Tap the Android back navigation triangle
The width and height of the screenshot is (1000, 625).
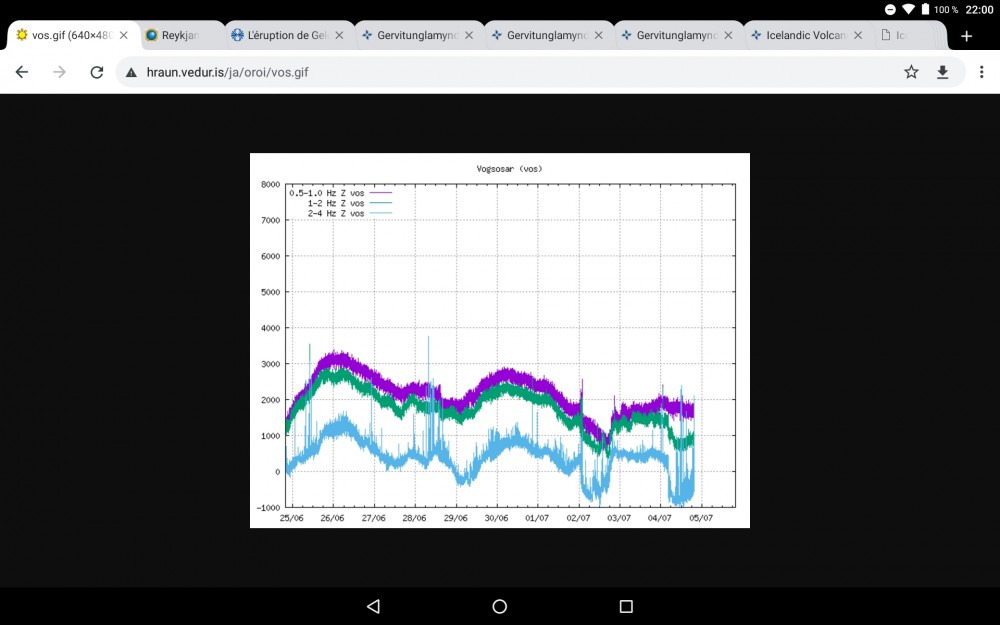[373, 606]
